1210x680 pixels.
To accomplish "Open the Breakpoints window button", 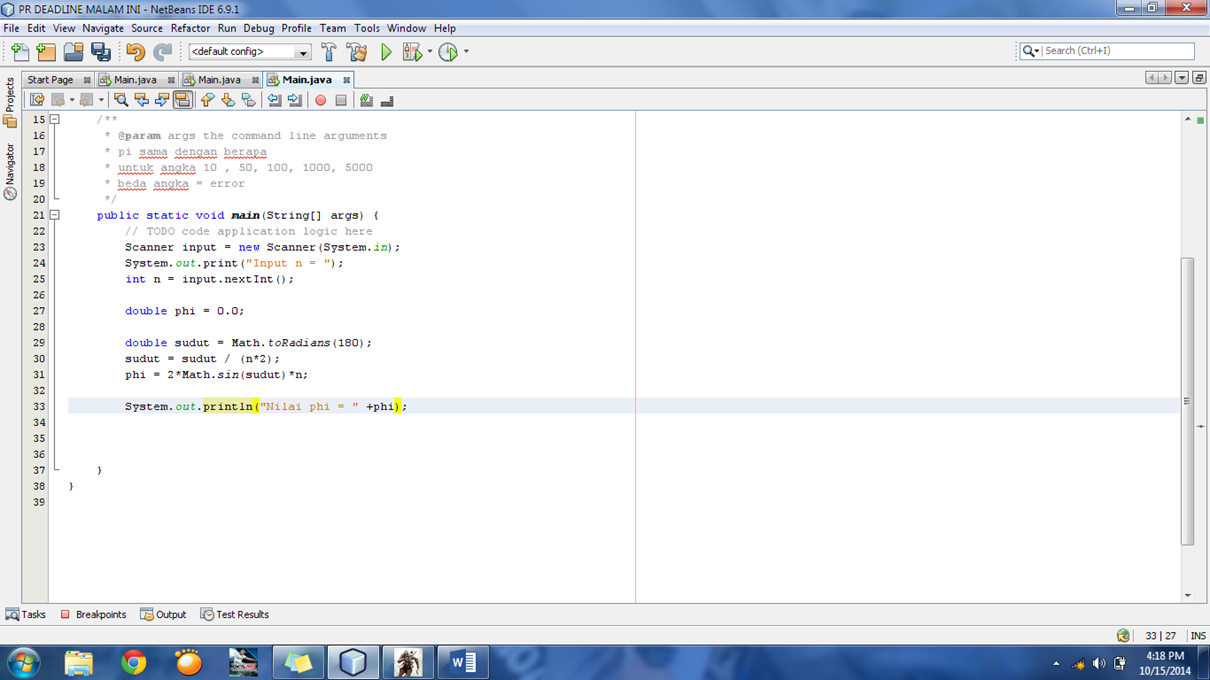I will pos(93,614).
